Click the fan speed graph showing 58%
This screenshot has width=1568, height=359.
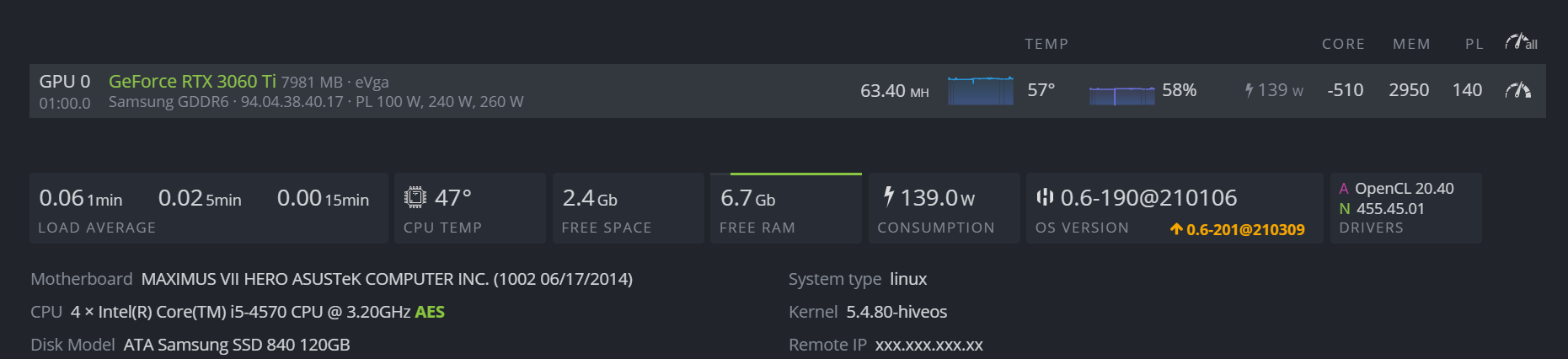coord(1121,95)
